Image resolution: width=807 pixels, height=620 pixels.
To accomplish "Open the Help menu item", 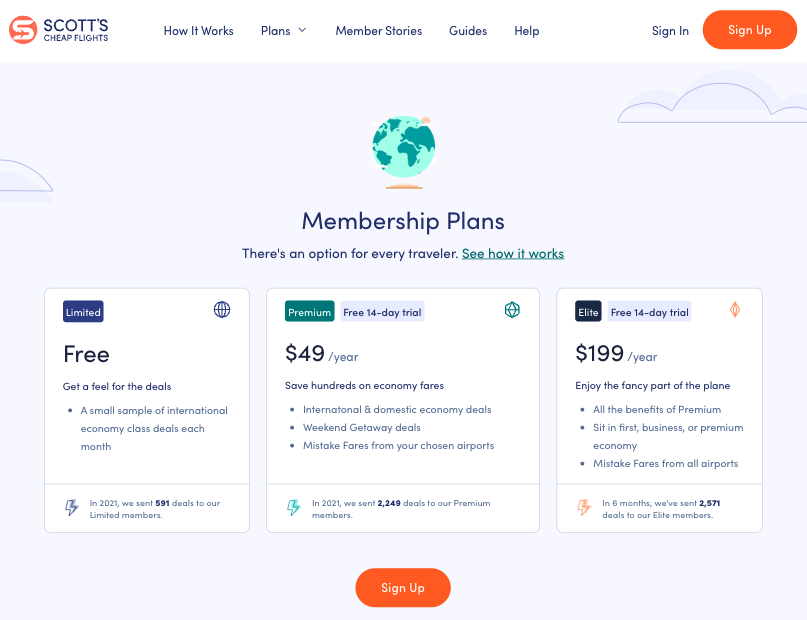I will (527, 31).
